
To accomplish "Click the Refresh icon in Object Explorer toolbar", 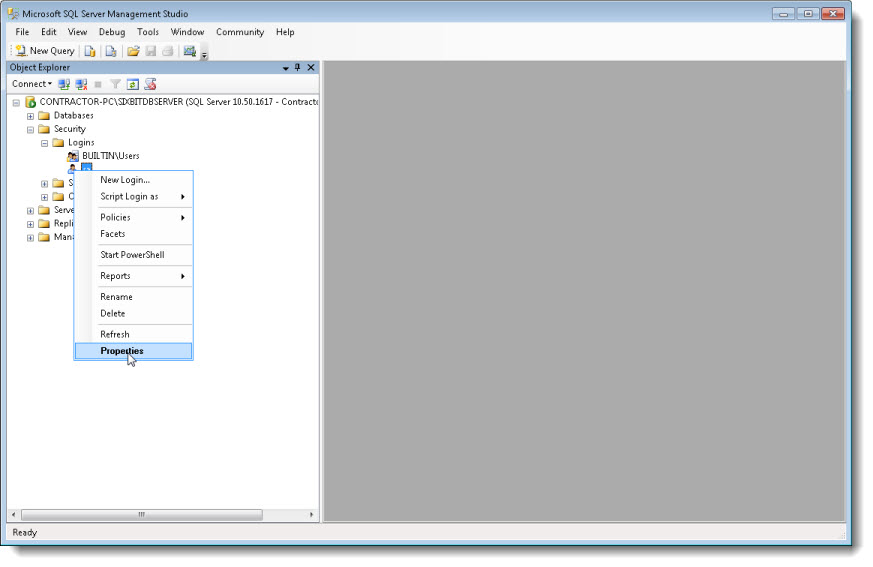I will (133, 84).
